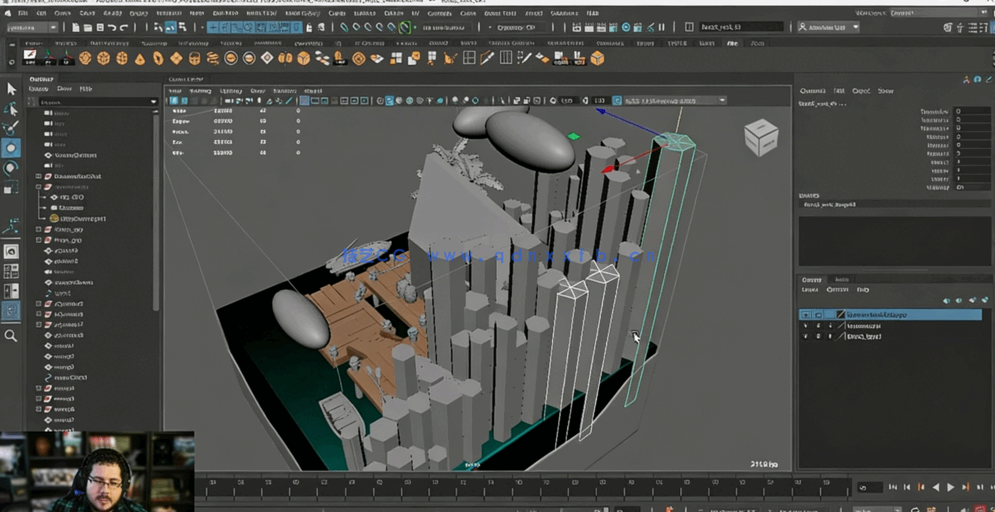
Task: Select the arrow Select tool in left toolbox
Action: pos(11,90)
